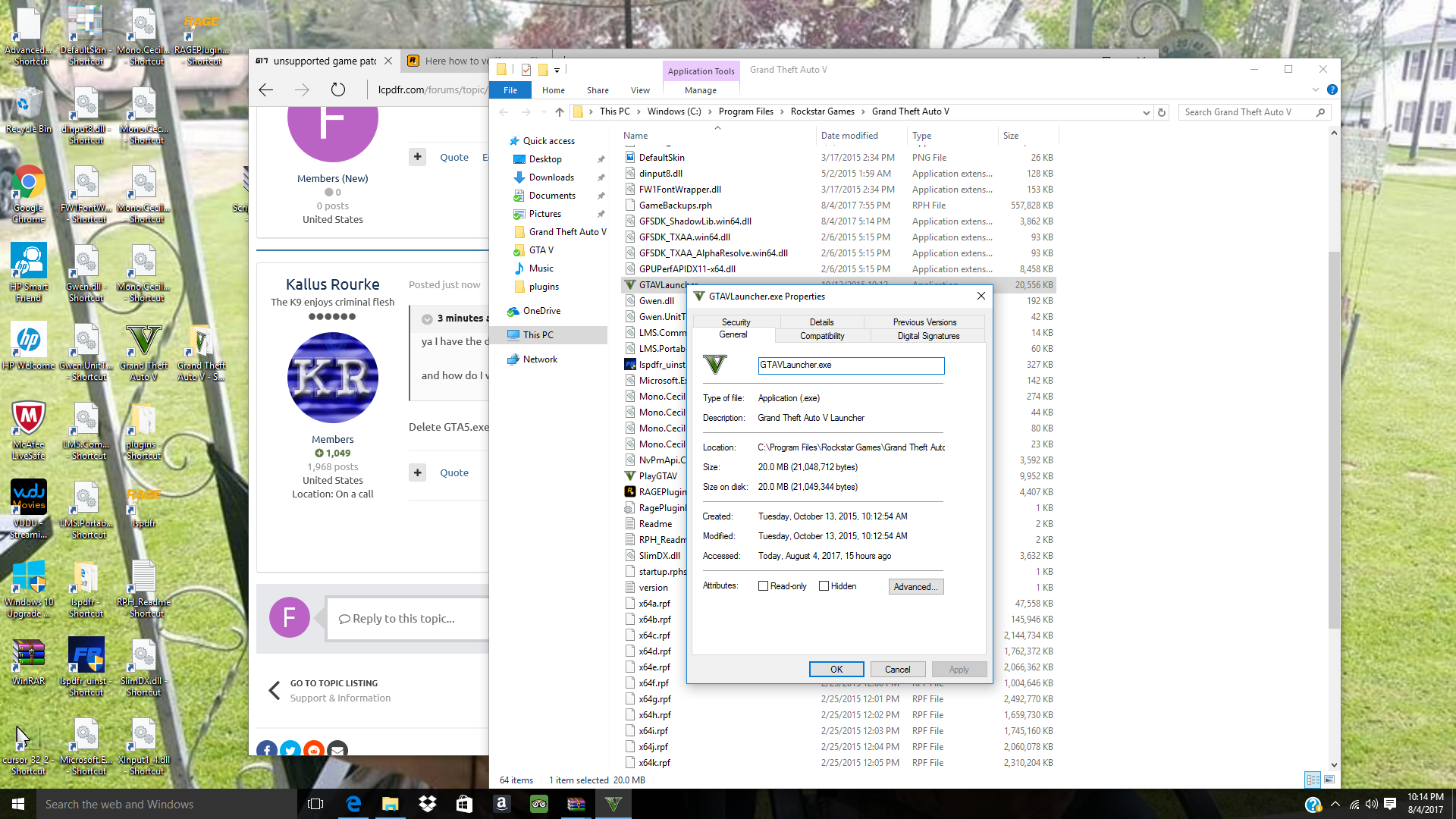
Task: Click the Up one level arrow in Explorer
Action: tap(560, 112)
